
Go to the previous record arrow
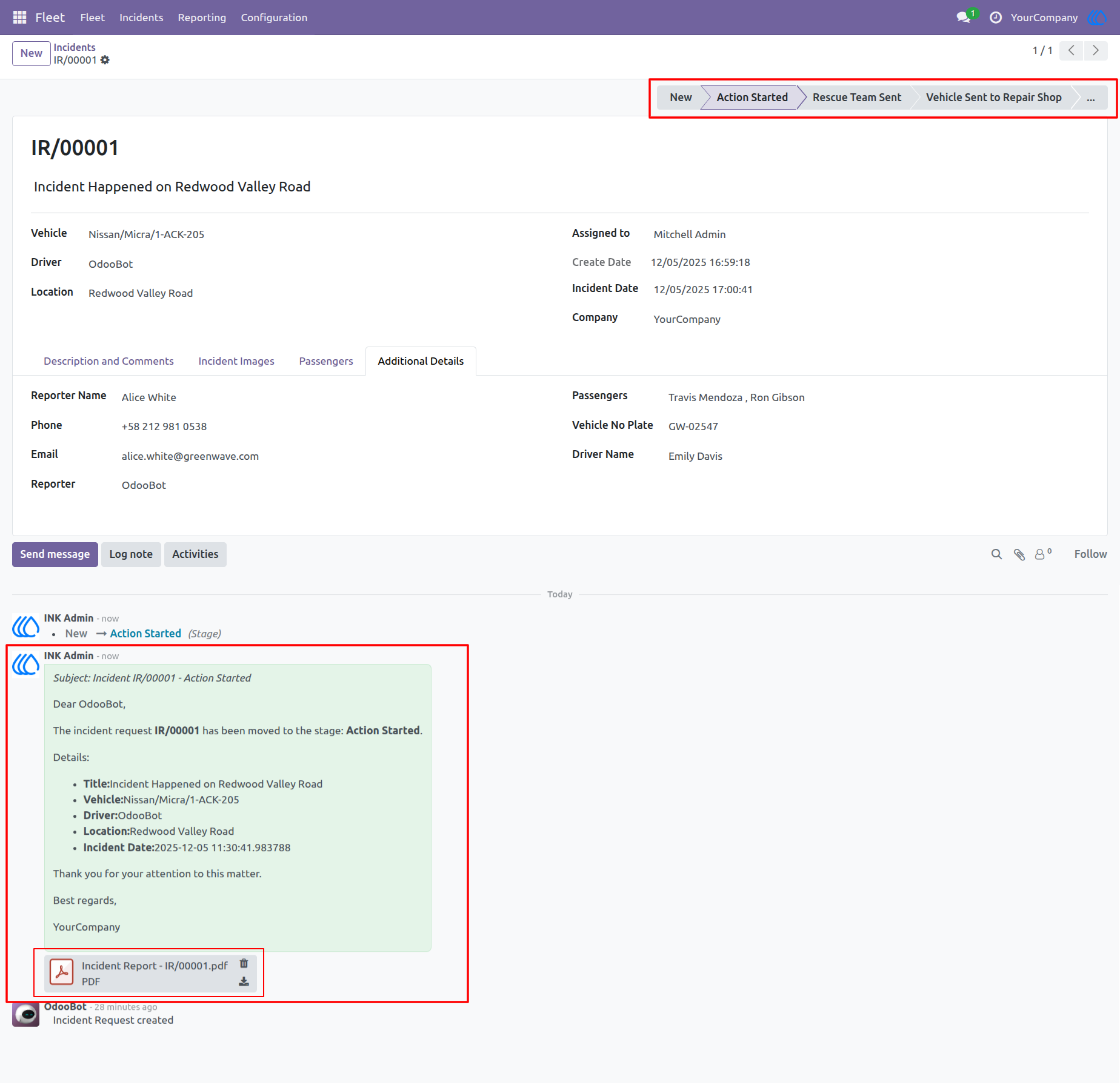pyautogui.click(x=1072, y=51)
